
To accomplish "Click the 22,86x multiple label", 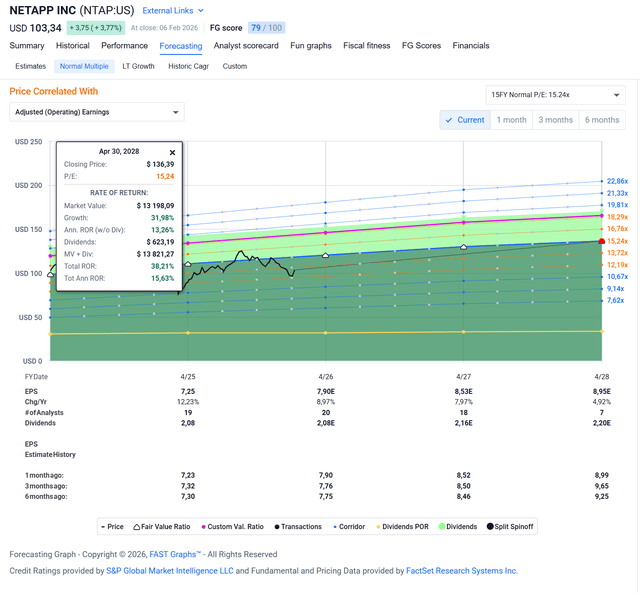I will (x=617, y=181).
